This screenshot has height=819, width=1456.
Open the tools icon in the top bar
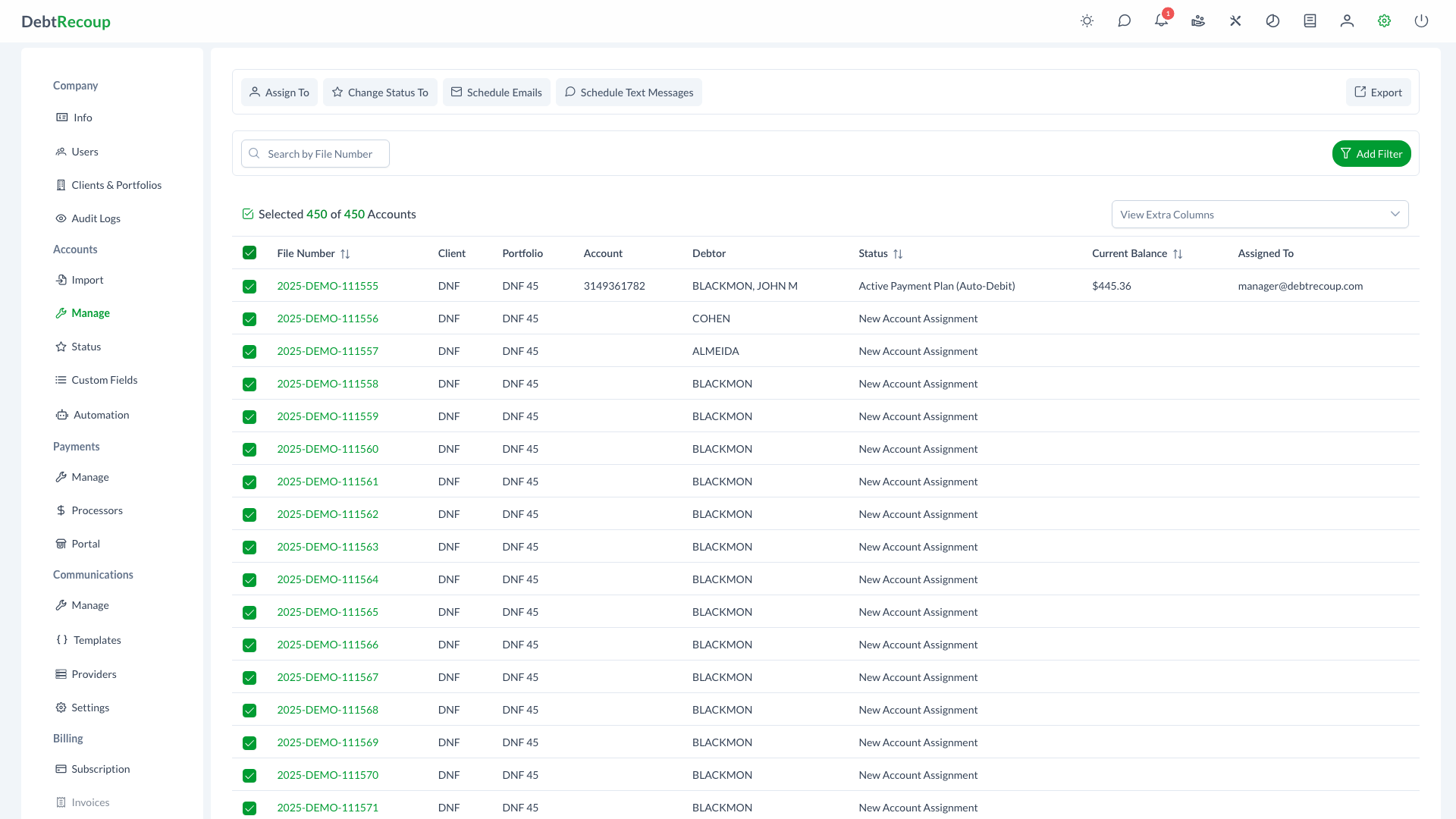click(1235, 20)
